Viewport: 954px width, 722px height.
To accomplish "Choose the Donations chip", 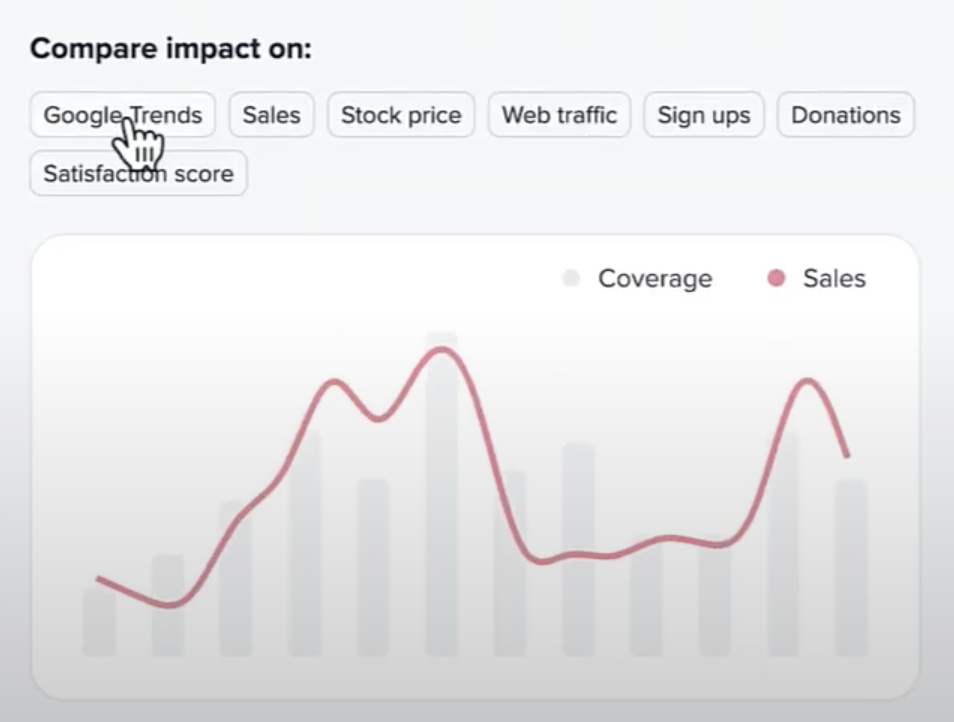I will tap(845, 115).
